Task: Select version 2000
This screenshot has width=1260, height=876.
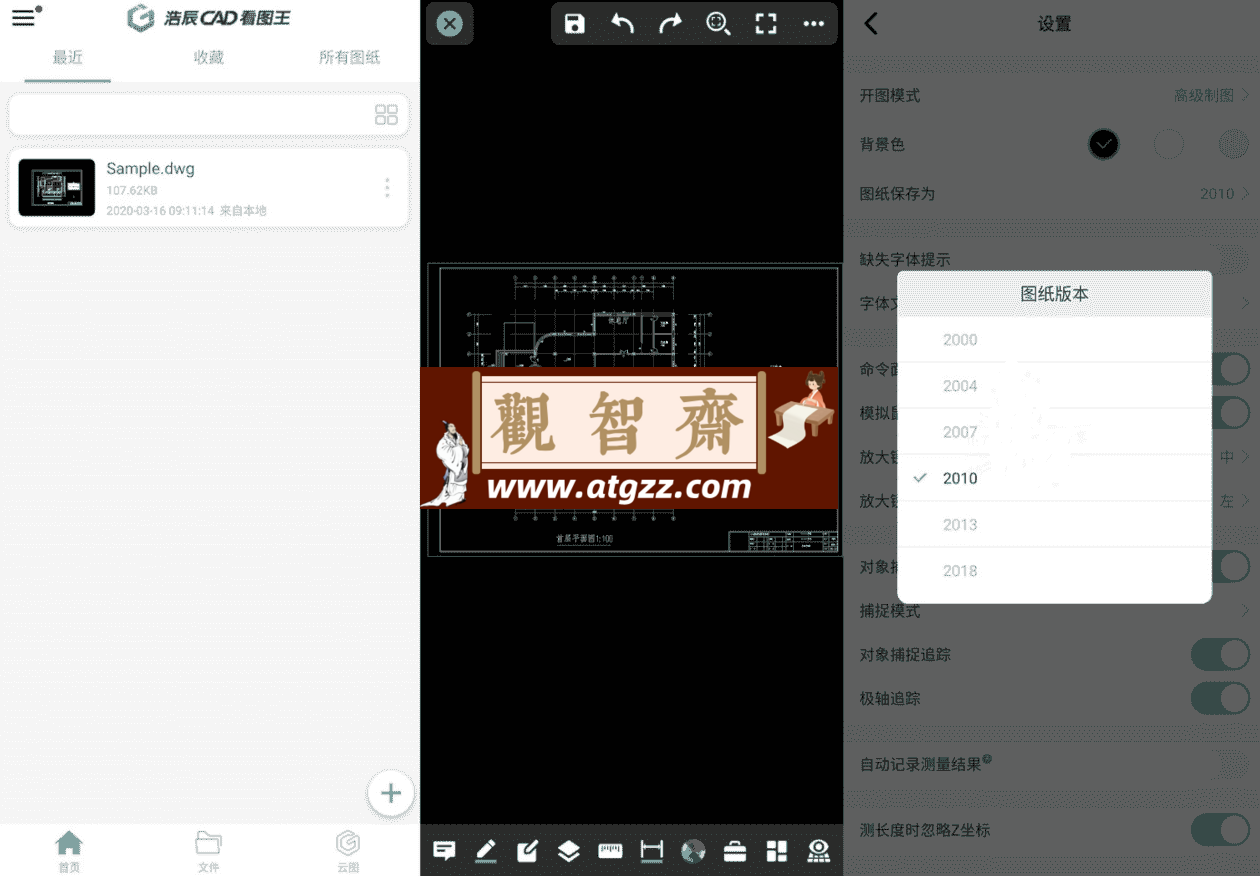Action: coord(1054,340)
